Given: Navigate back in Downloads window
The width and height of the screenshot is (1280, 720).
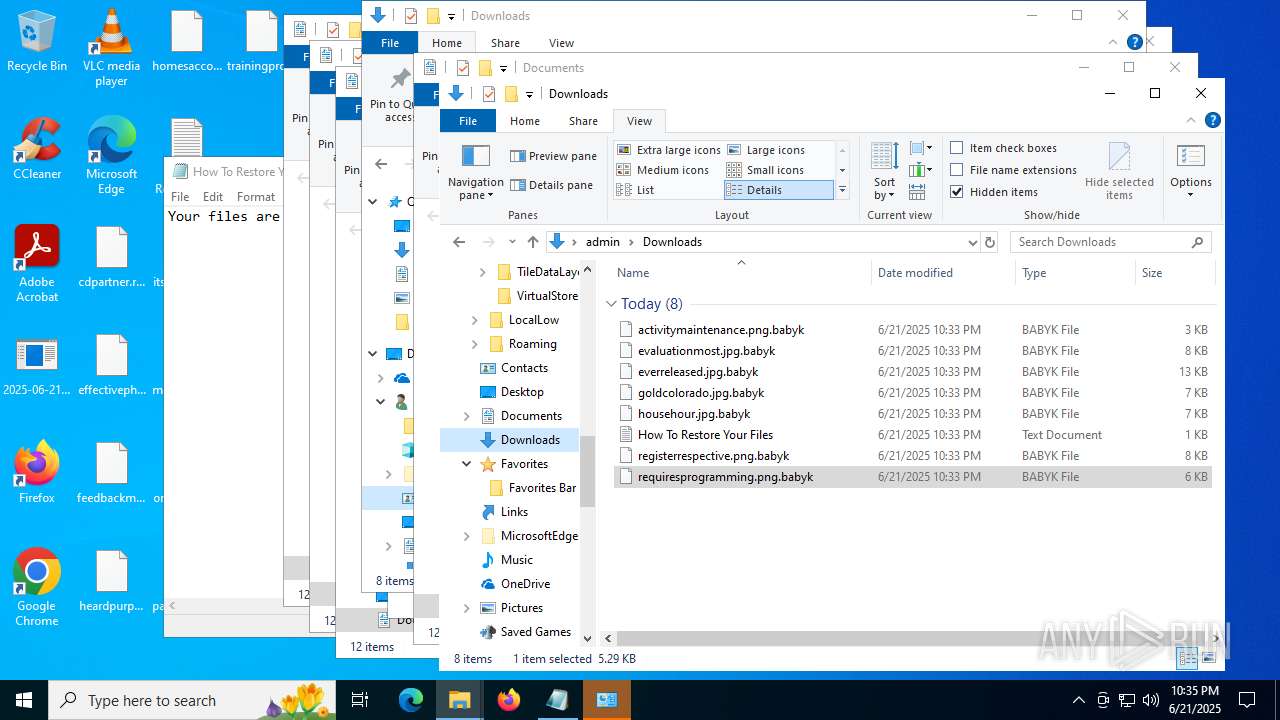Looking at the screenshot, I should pyautogui.click(x=459, y=242).
